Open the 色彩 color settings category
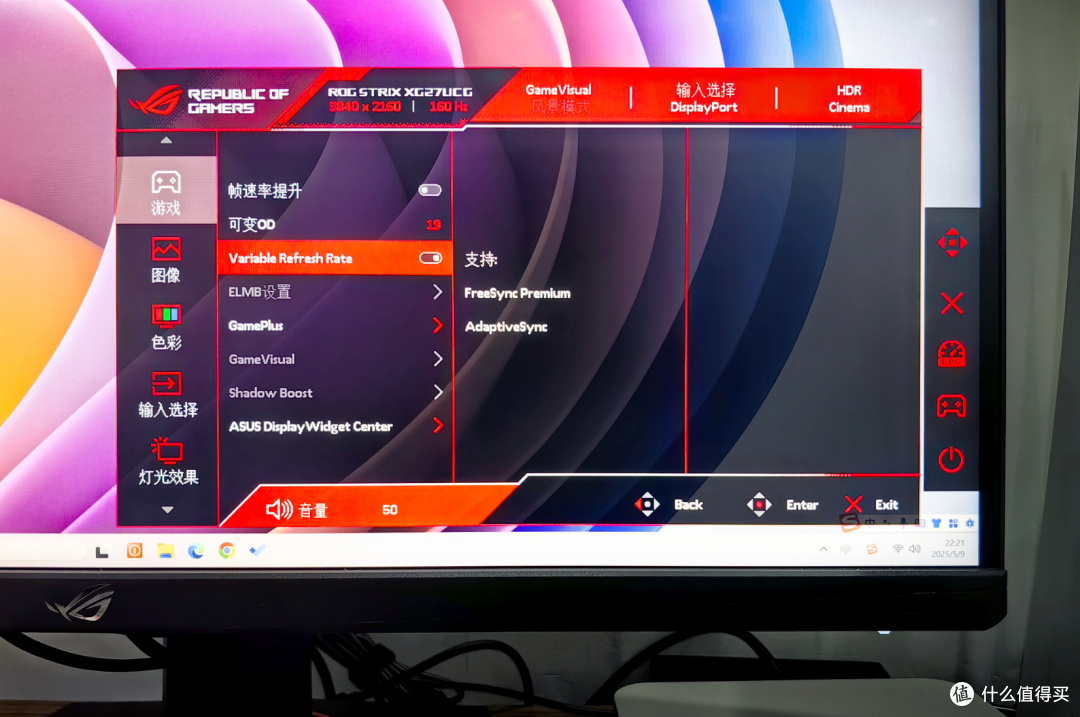This screenshot has width=1080, height=717. pos(166,327)
